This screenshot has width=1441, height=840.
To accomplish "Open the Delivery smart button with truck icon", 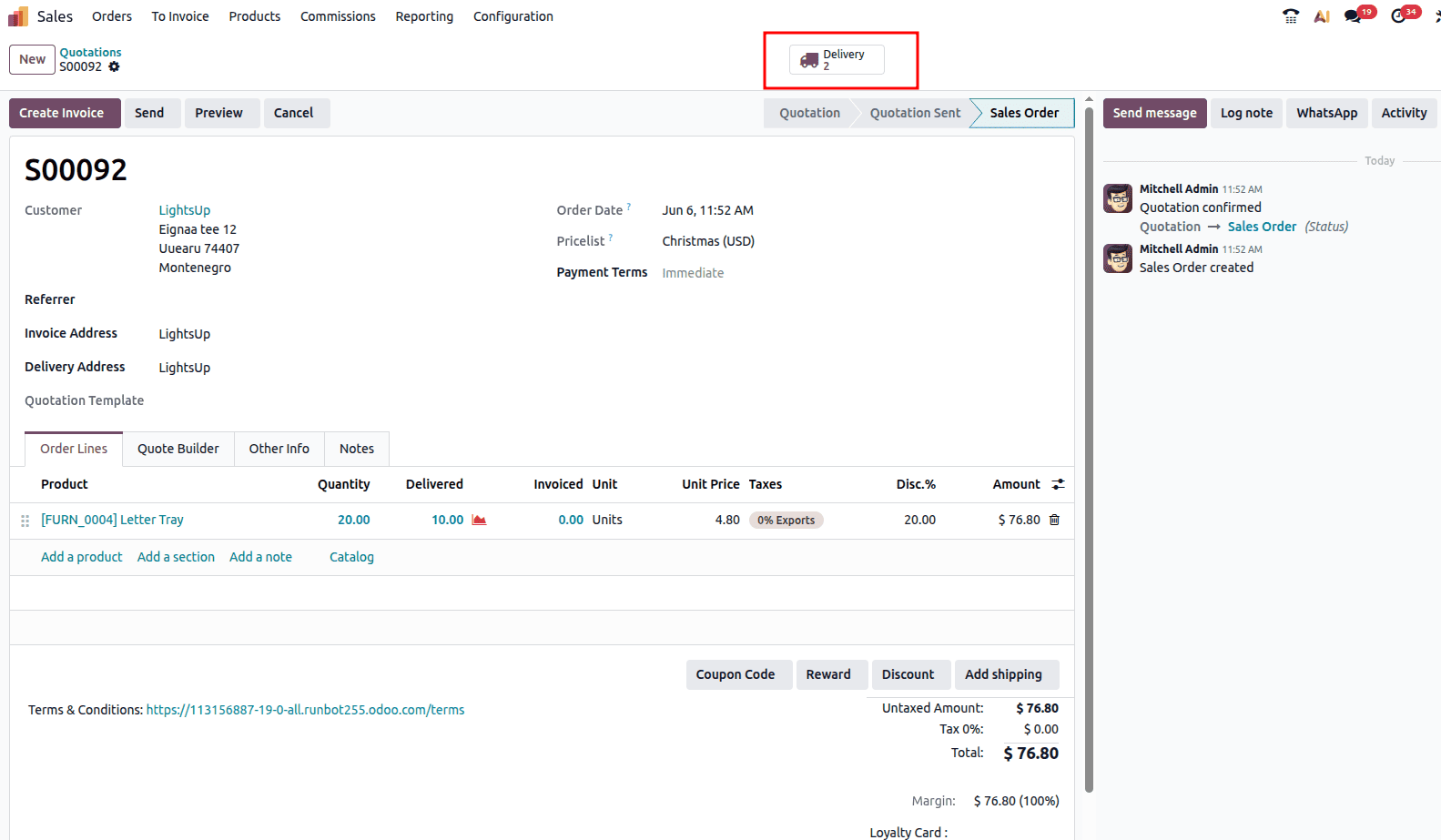I will pos(837,59).
